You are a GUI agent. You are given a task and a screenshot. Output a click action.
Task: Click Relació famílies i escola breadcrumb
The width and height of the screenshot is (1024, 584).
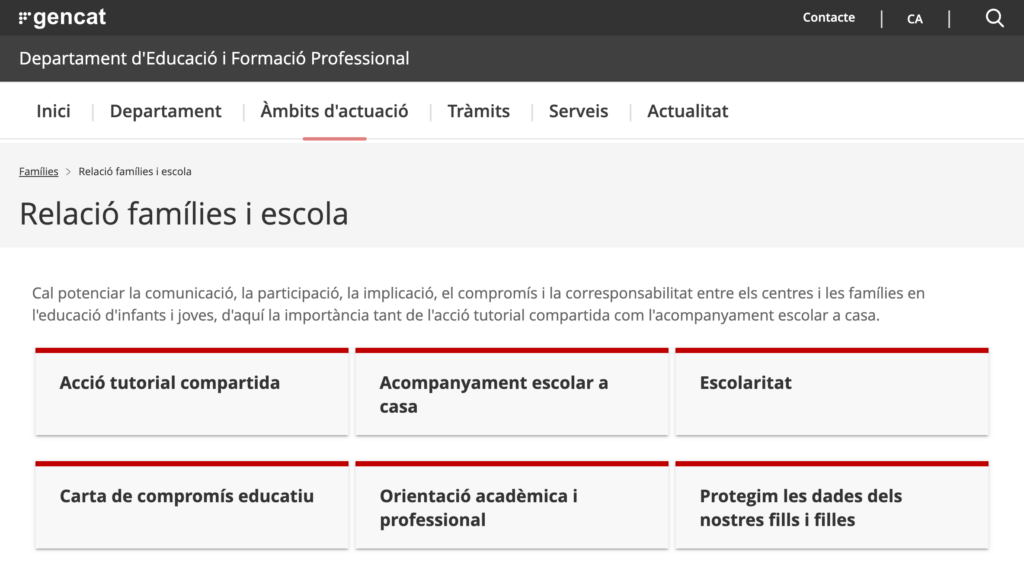[x=135, y=172]
